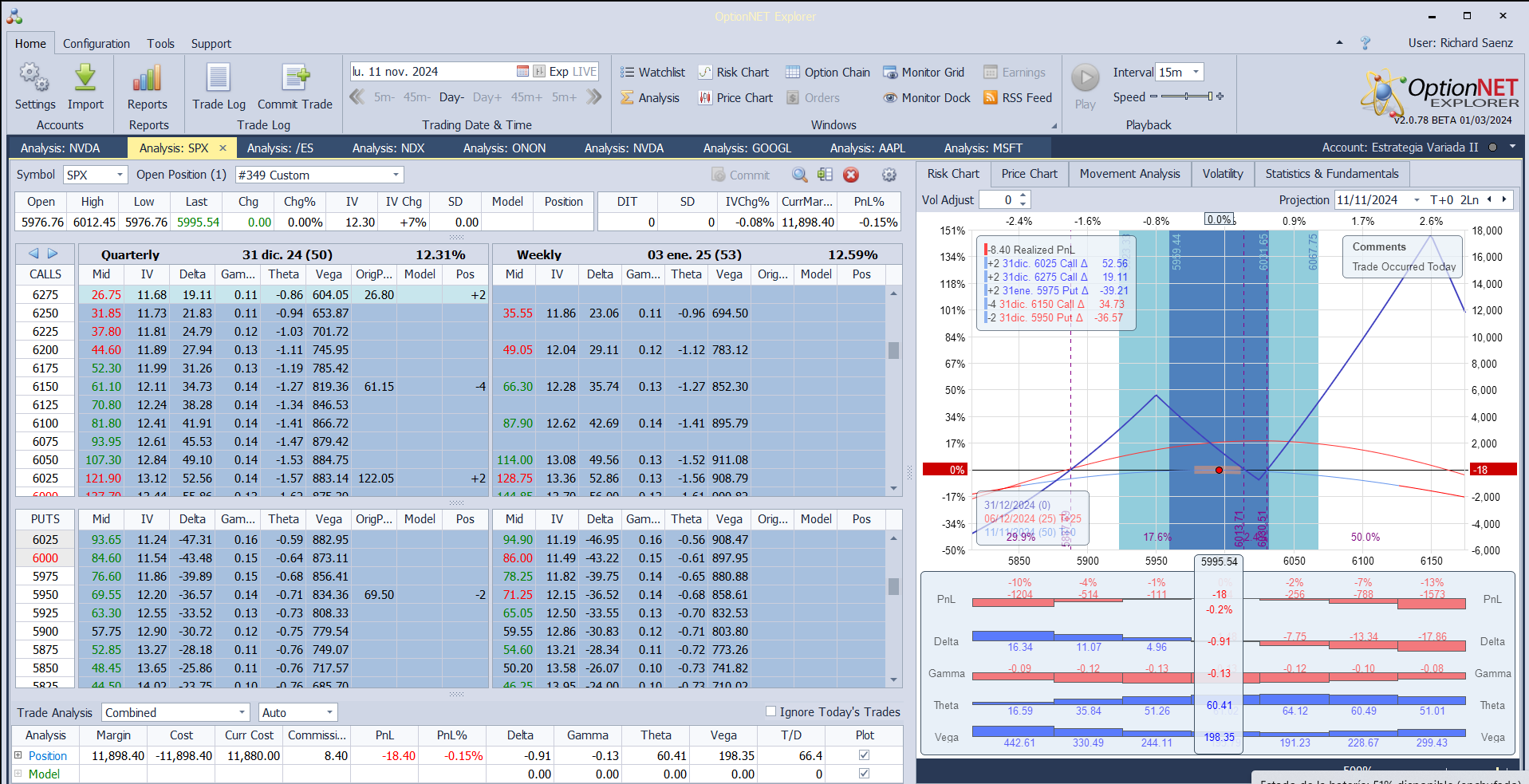Click the Commit Trade icon
This screenshot has width=1529, height=784.
(x=295, y=86)
